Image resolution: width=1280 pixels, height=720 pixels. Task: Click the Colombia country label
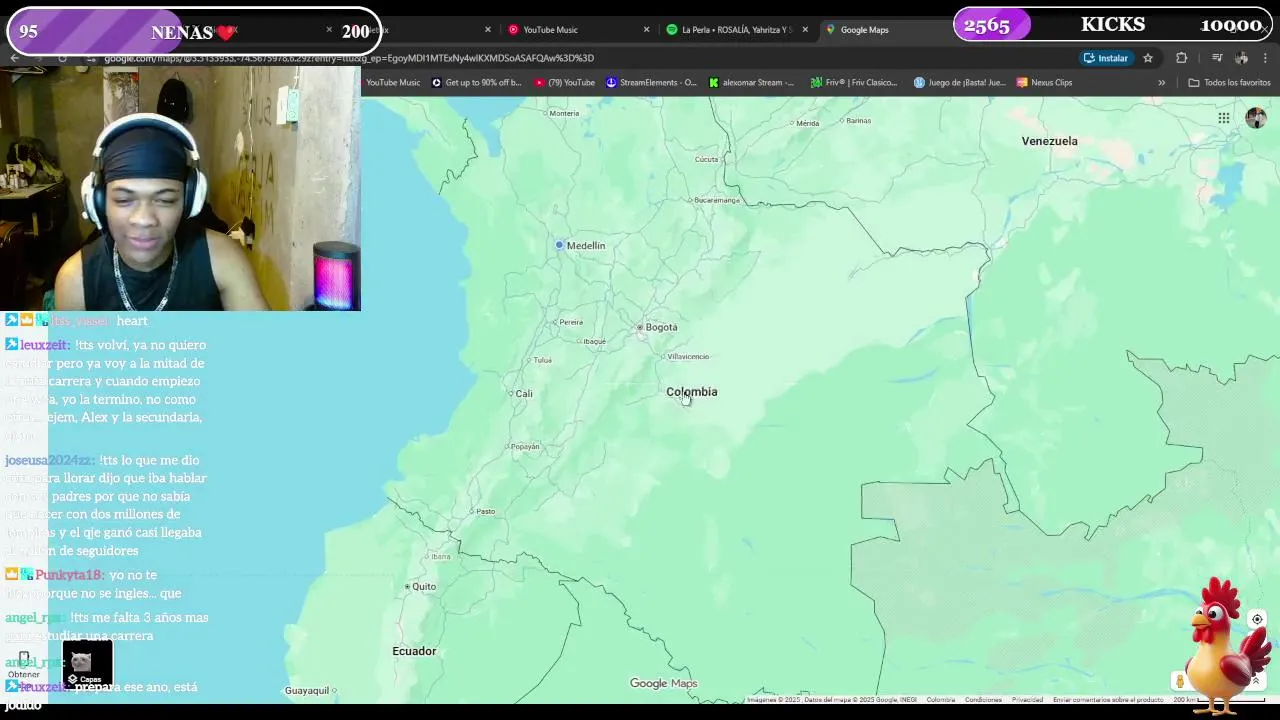tap(692, 392)
